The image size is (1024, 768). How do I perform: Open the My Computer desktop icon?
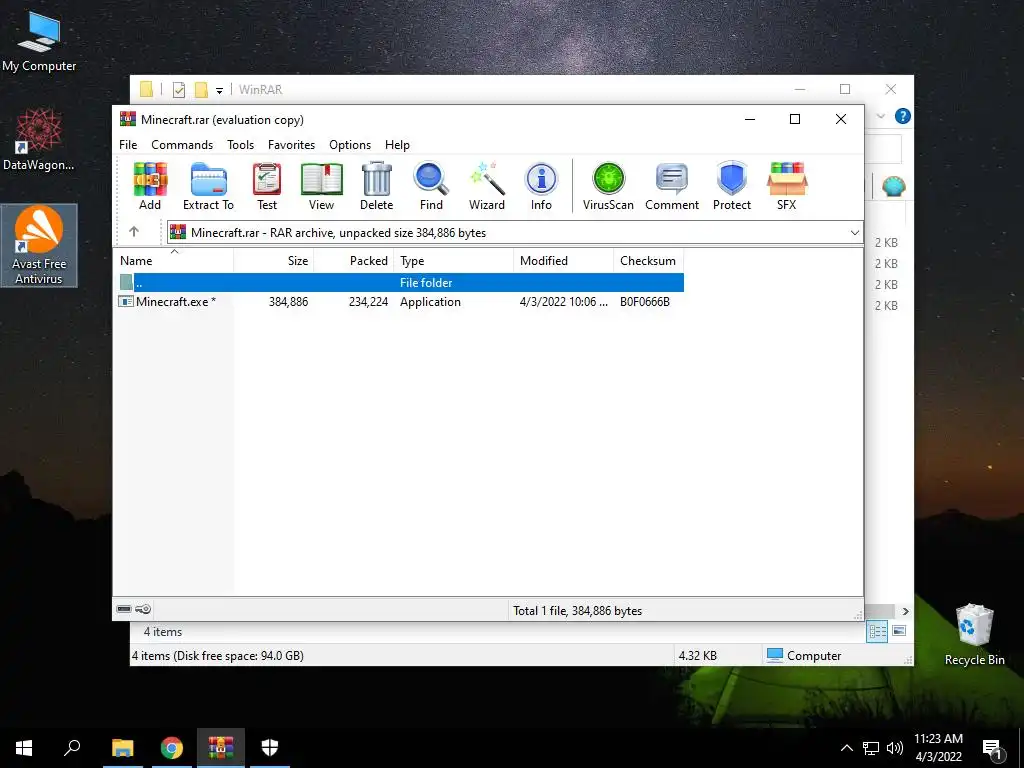point(39,41)
